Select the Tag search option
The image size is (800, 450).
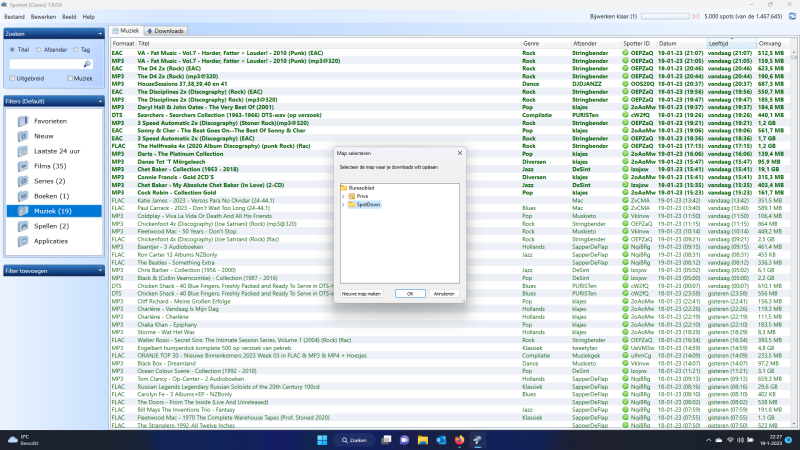click(74, 48)
